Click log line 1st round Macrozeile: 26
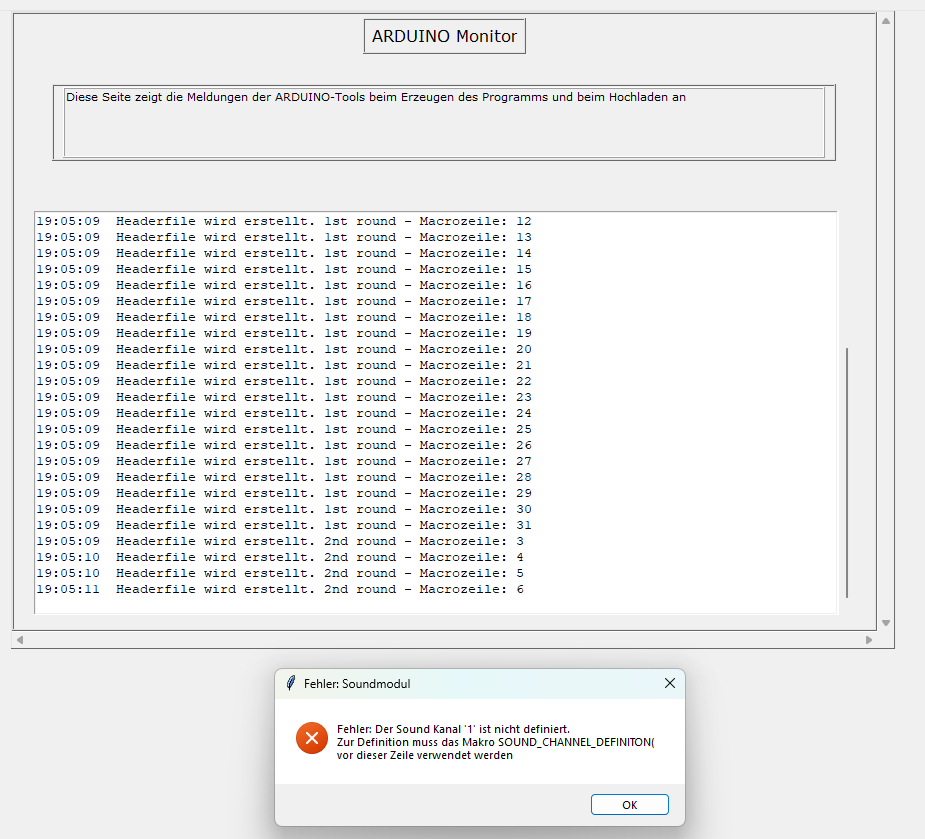The height and width of the screenshot is (839, 925). tap(284, 445)
